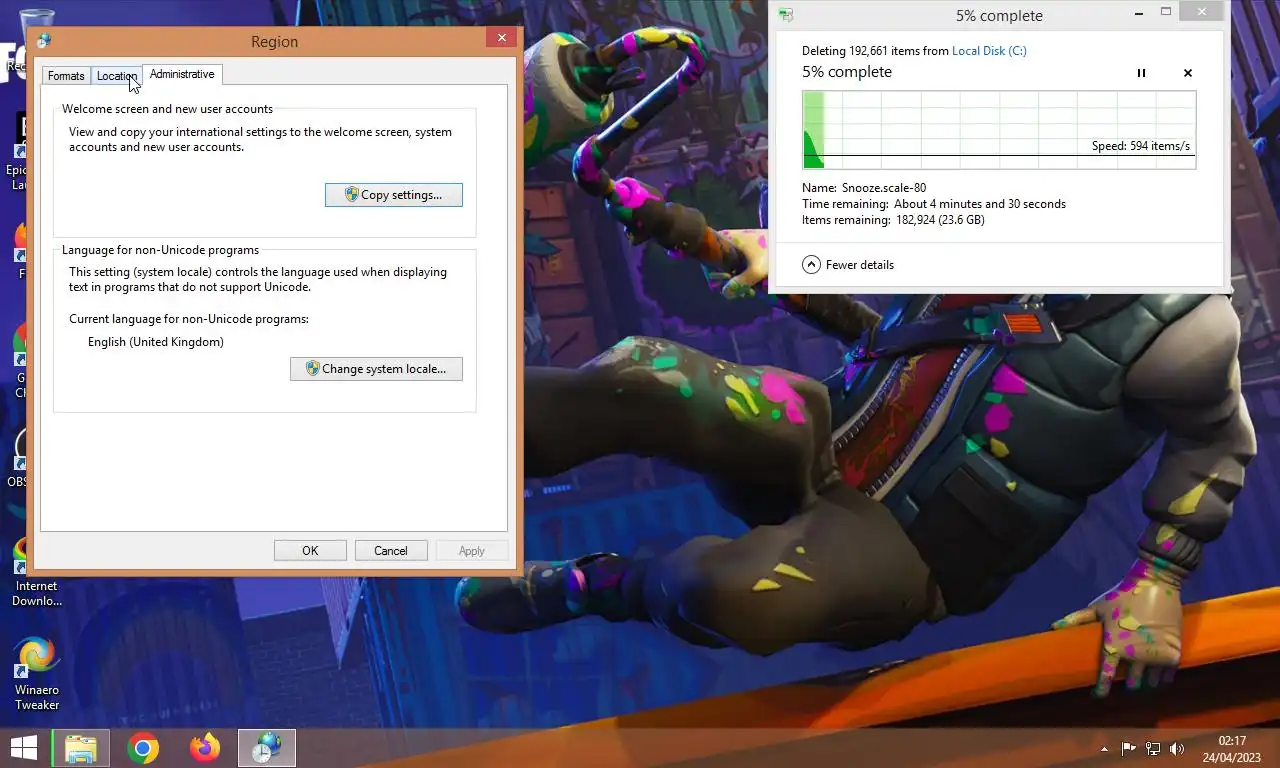Open the Local Disk (C:) link

point(989,51)
